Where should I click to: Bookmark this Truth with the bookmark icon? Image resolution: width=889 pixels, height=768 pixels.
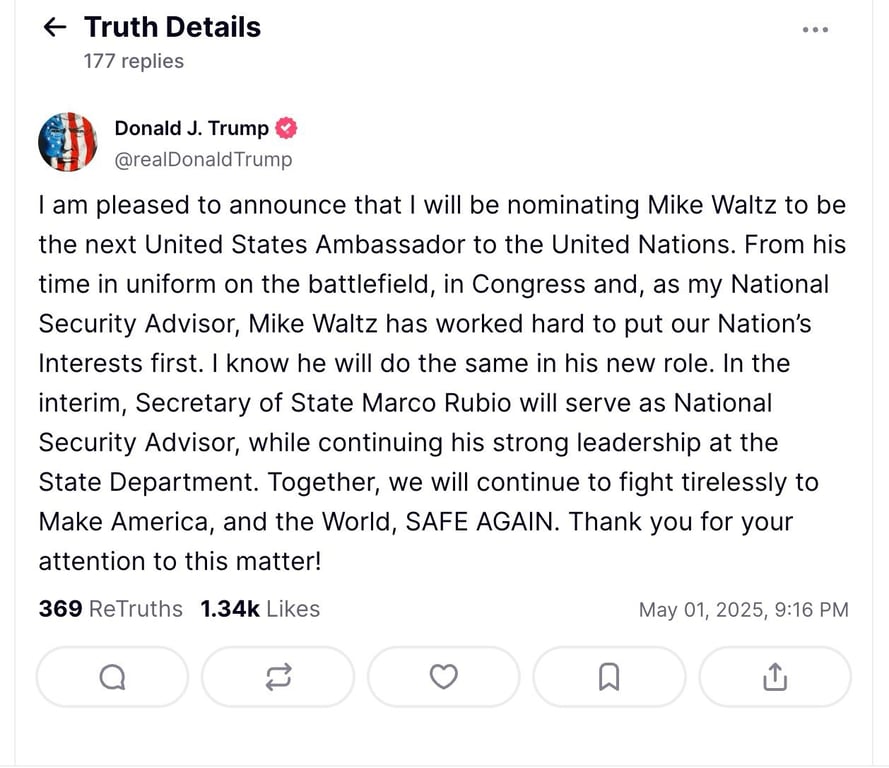click(609, 677)
